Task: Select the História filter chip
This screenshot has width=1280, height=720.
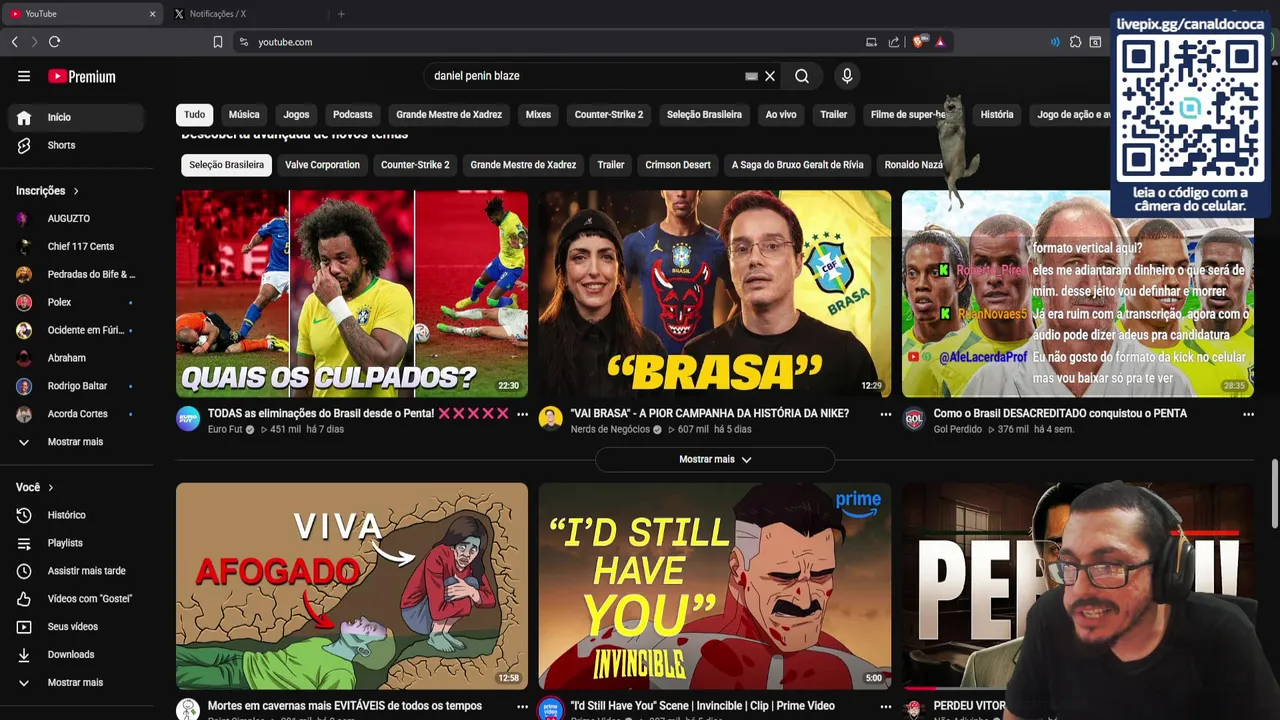Action: coord(997,115)
